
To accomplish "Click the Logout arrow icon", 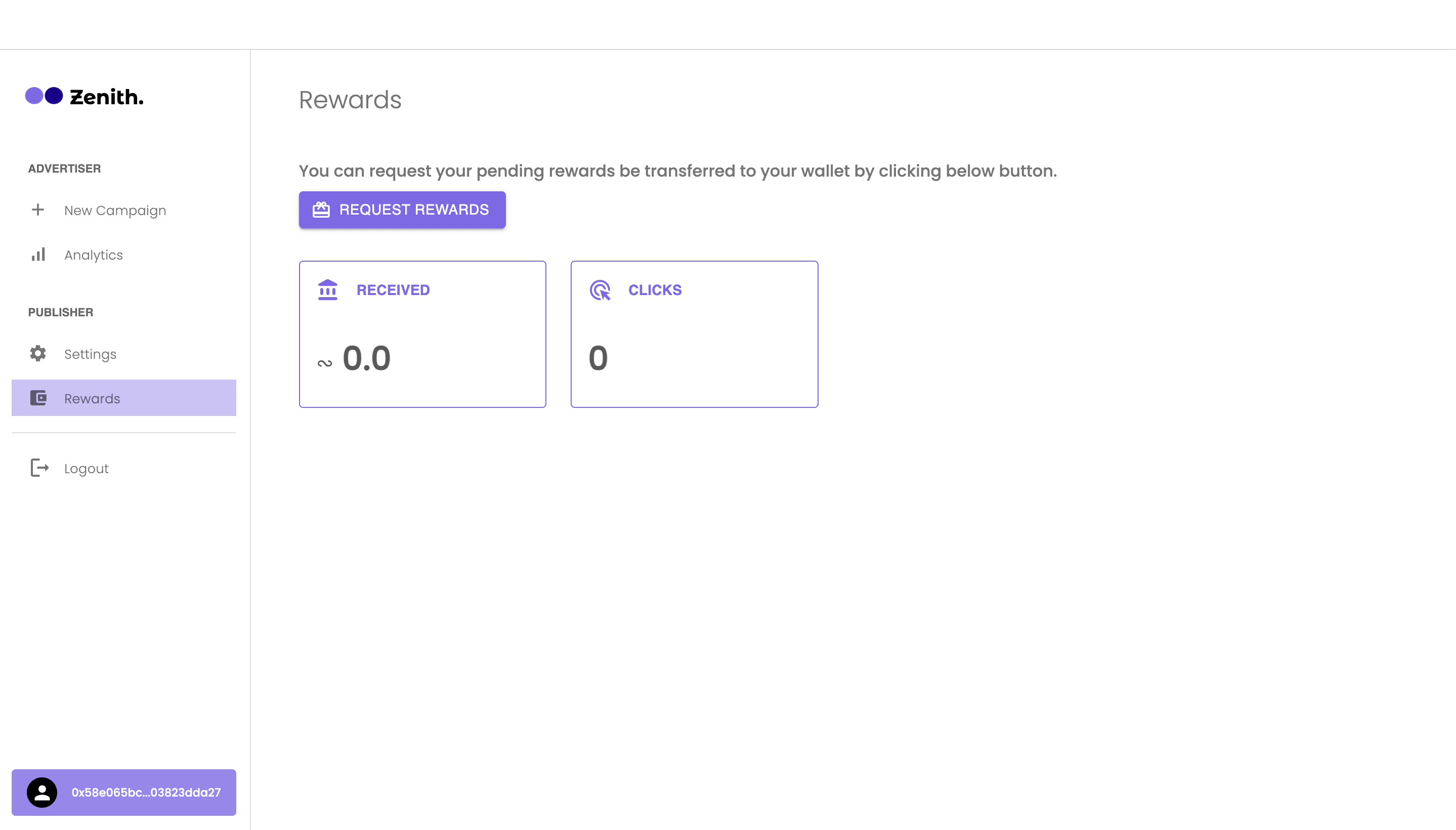I will (x=39, y=468).
